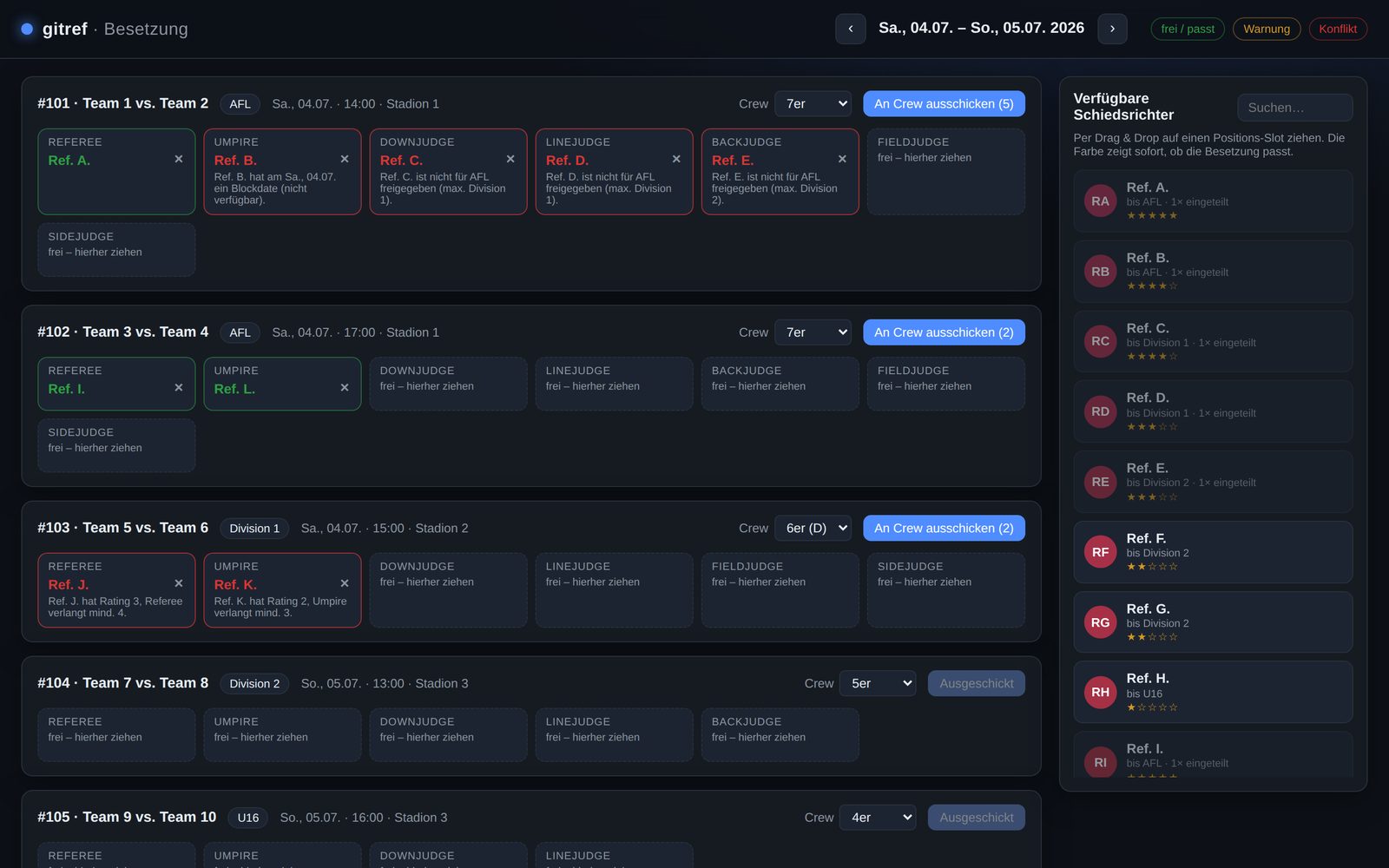Viewport: 1389px width, 868px height.
Task: Remove Ref. C. from Downjudge slot
Action: click(510, 159)
